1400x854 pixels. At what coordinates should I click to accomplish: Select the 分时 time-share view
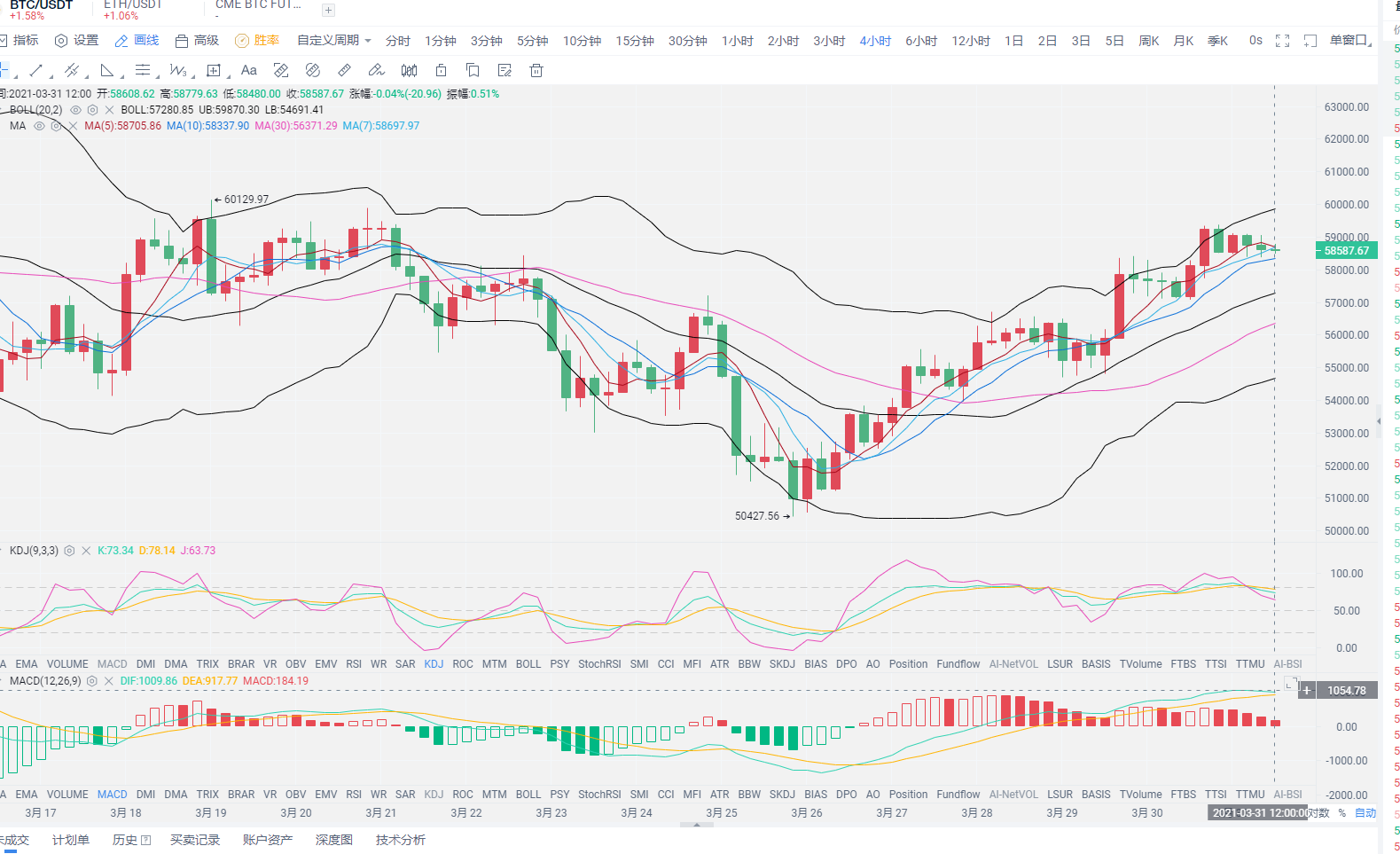coord(398,41)
